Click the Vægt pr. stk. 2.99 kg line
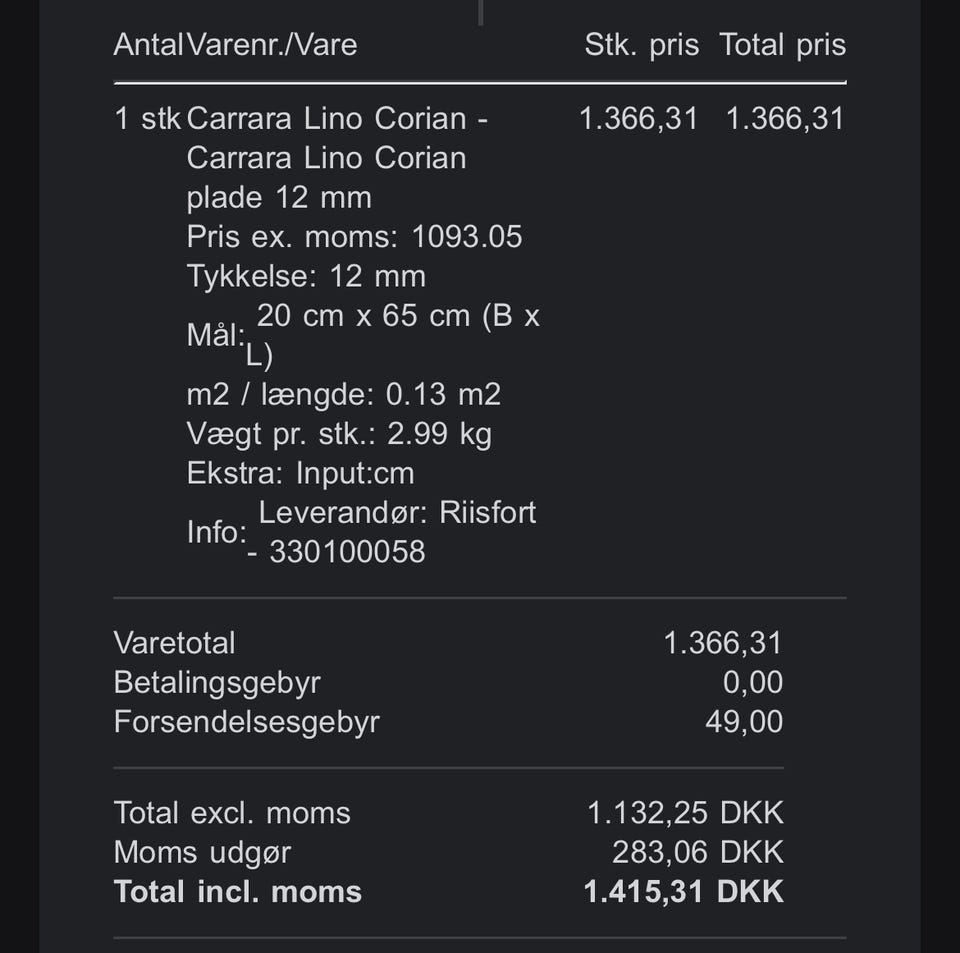Screen dimensions: 960x953 click(x=339, y=434)
